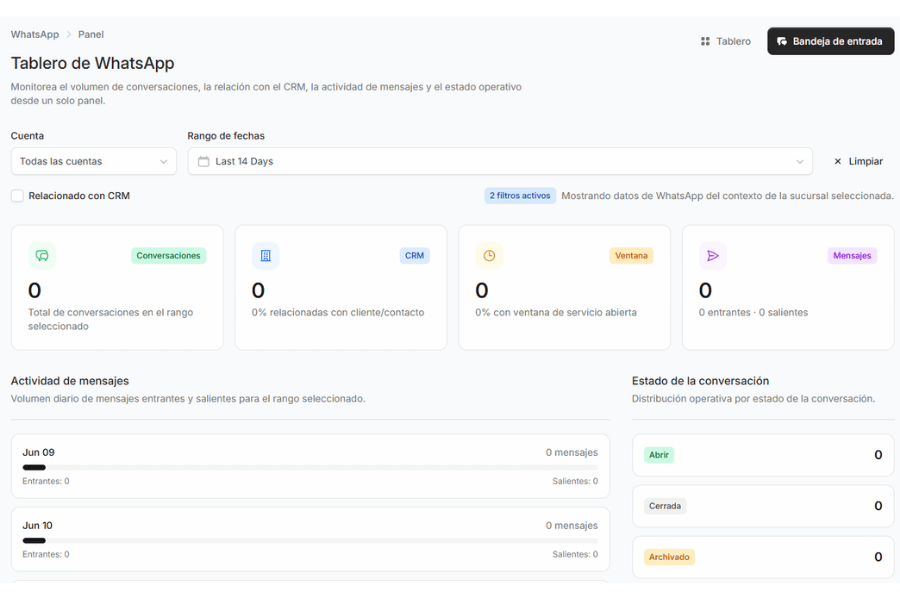Click the Cerrada gray status badge

click(665, 506)
